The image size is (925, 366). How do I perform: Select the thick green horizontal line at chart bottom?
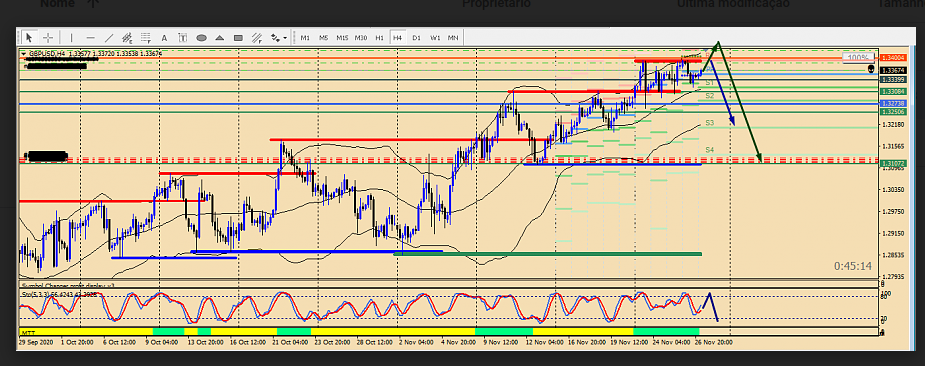(x=547, y=254)
